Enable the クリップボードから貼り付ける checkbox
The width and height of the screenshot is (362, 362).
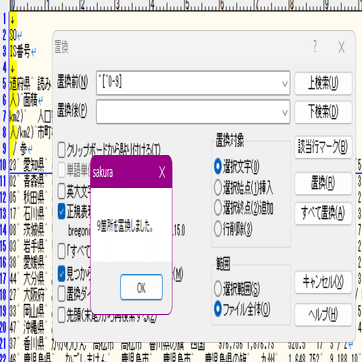coord(61,150)
